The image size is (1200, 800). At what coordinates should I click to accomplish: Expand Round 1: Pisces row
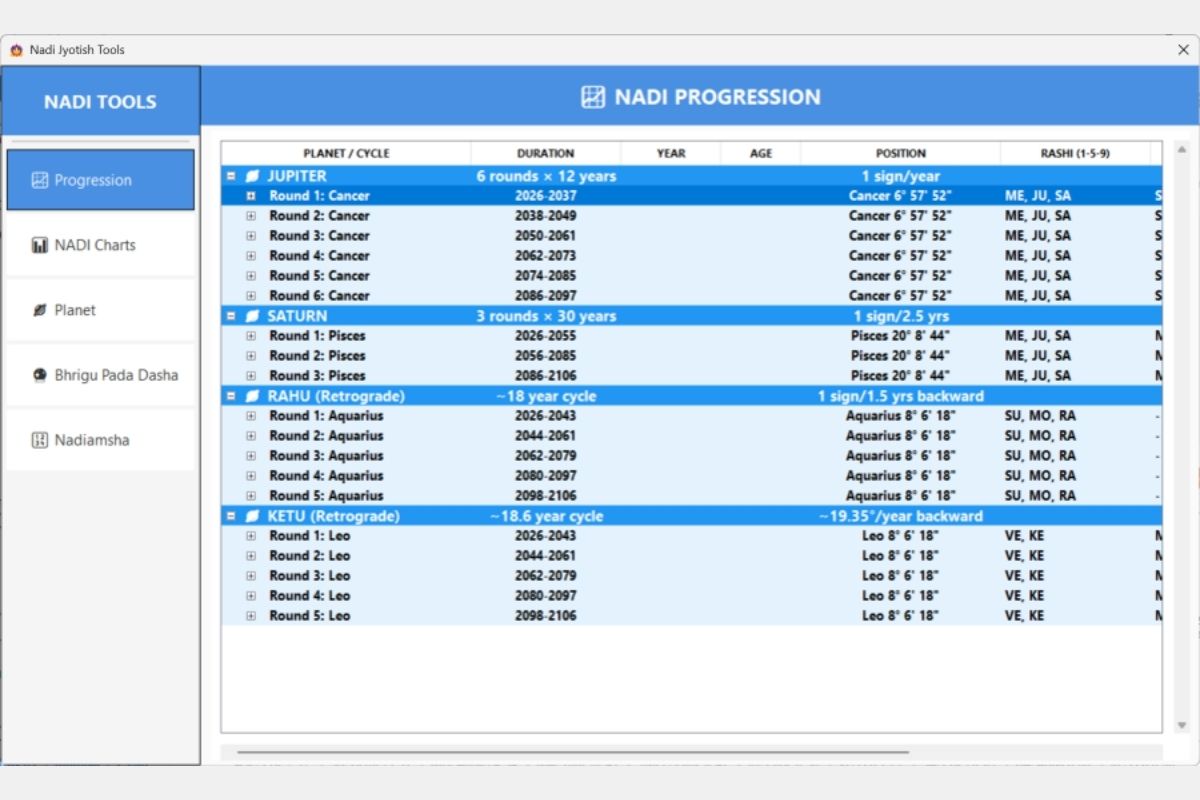pyautogui.click(x=251, y=336)
